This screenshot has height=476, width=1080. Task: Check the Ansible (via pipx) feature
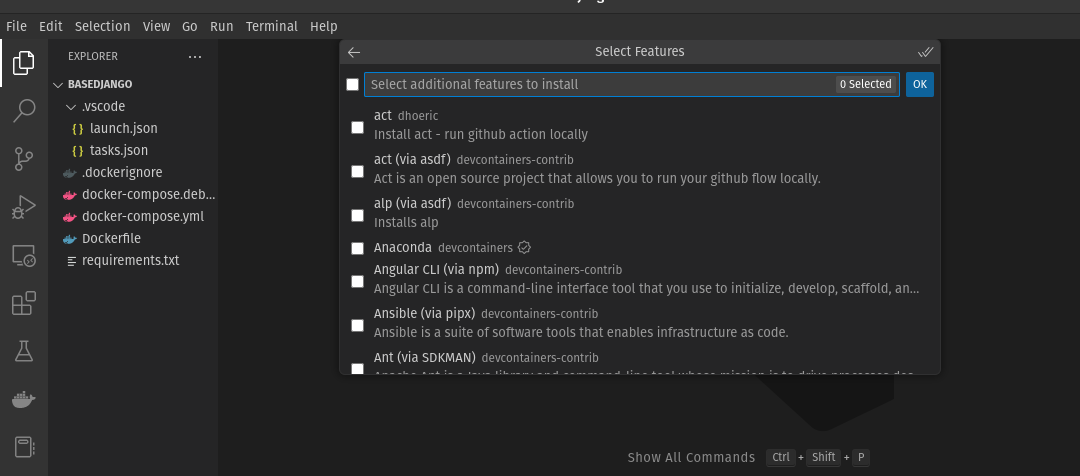[x=357, y=325]
